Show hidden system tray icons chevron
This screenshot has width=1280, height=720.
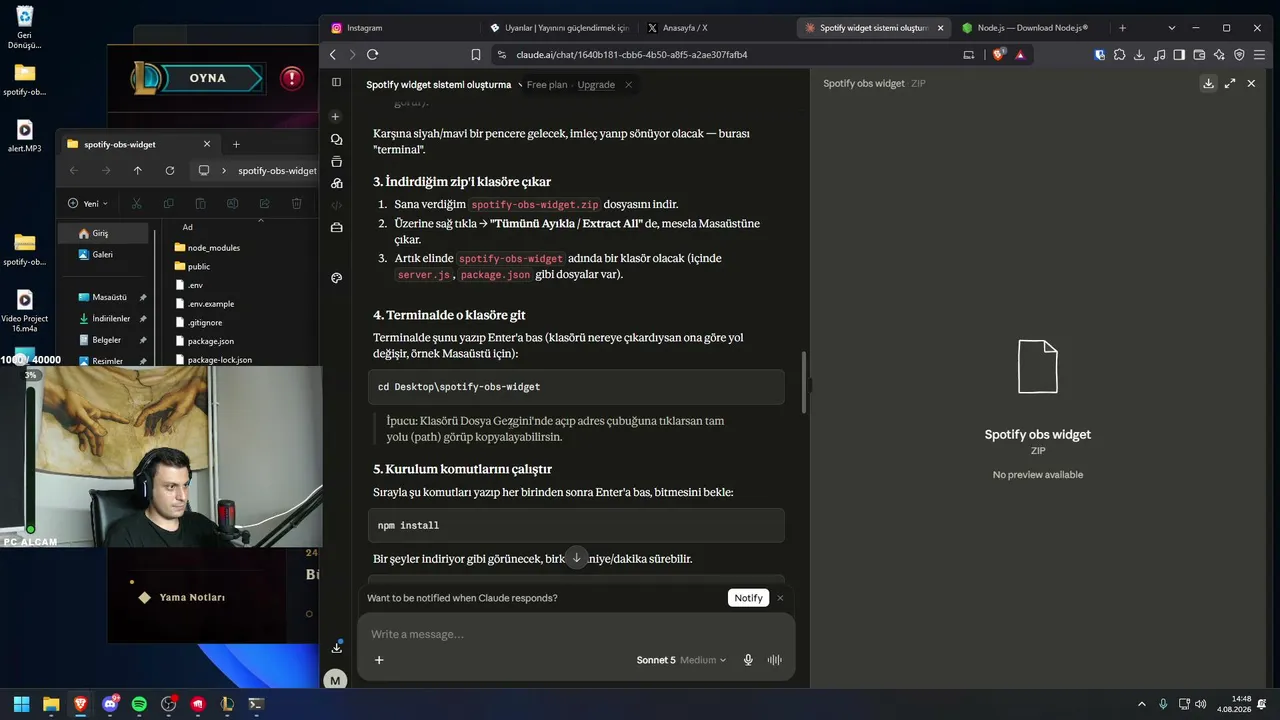coord(1141,704)
